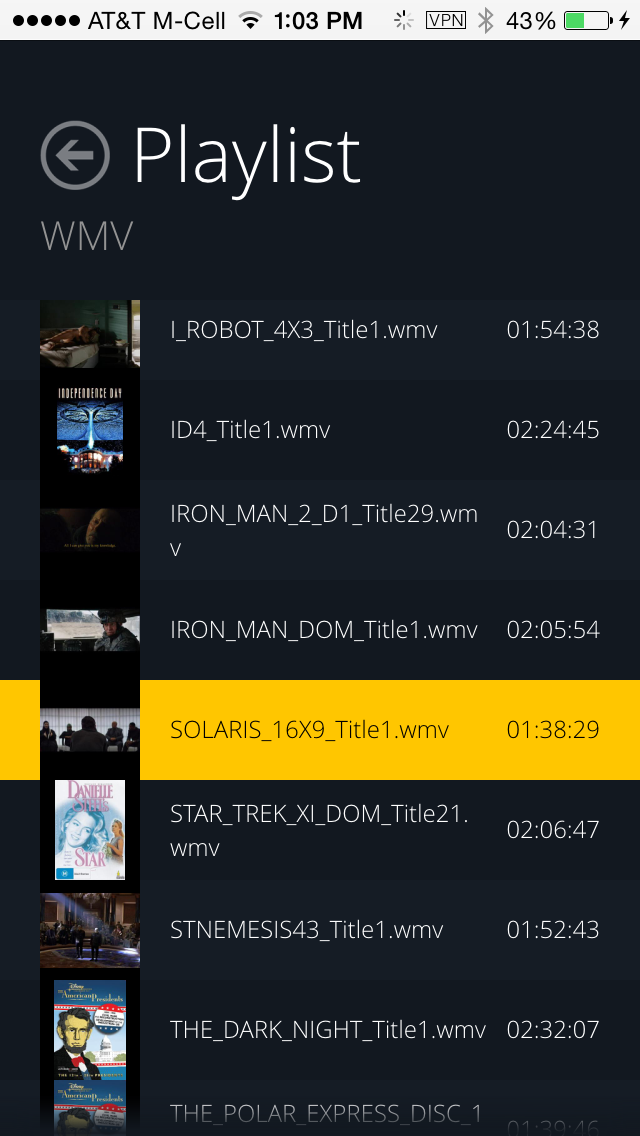
Task: Tap the back arrow icon
Action: coord(75,155)
